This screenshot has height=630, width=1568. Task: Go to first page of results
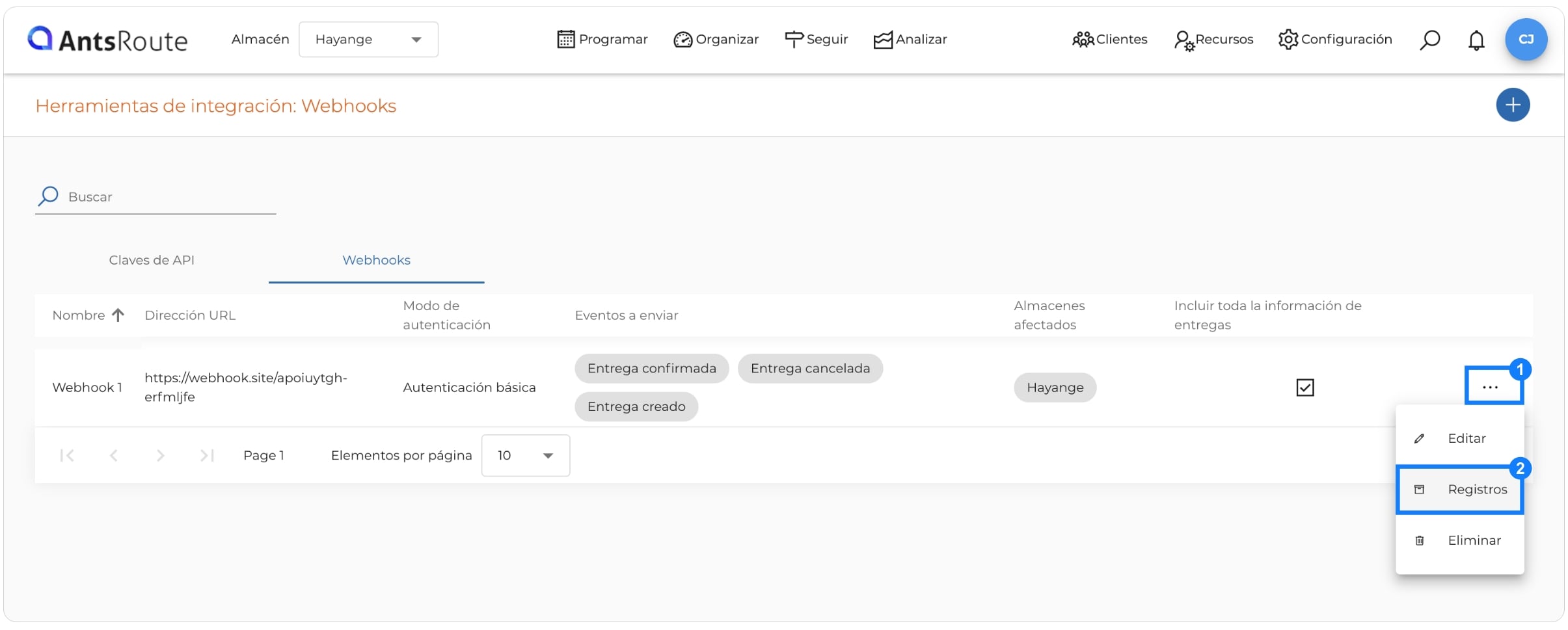tap(67, 456)
